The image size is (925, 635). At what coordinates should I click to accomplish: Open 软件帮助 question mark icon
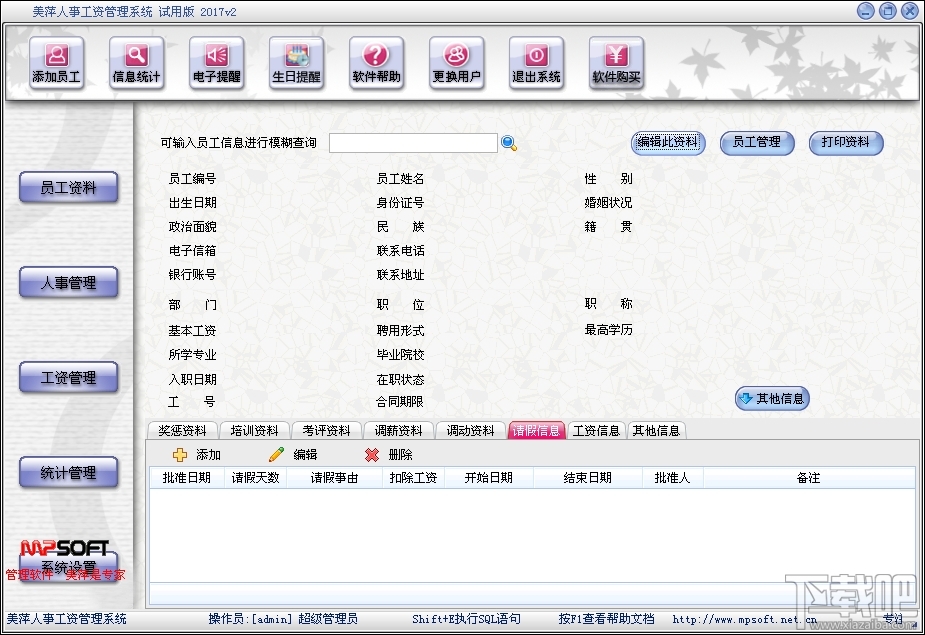click(376, 63)
